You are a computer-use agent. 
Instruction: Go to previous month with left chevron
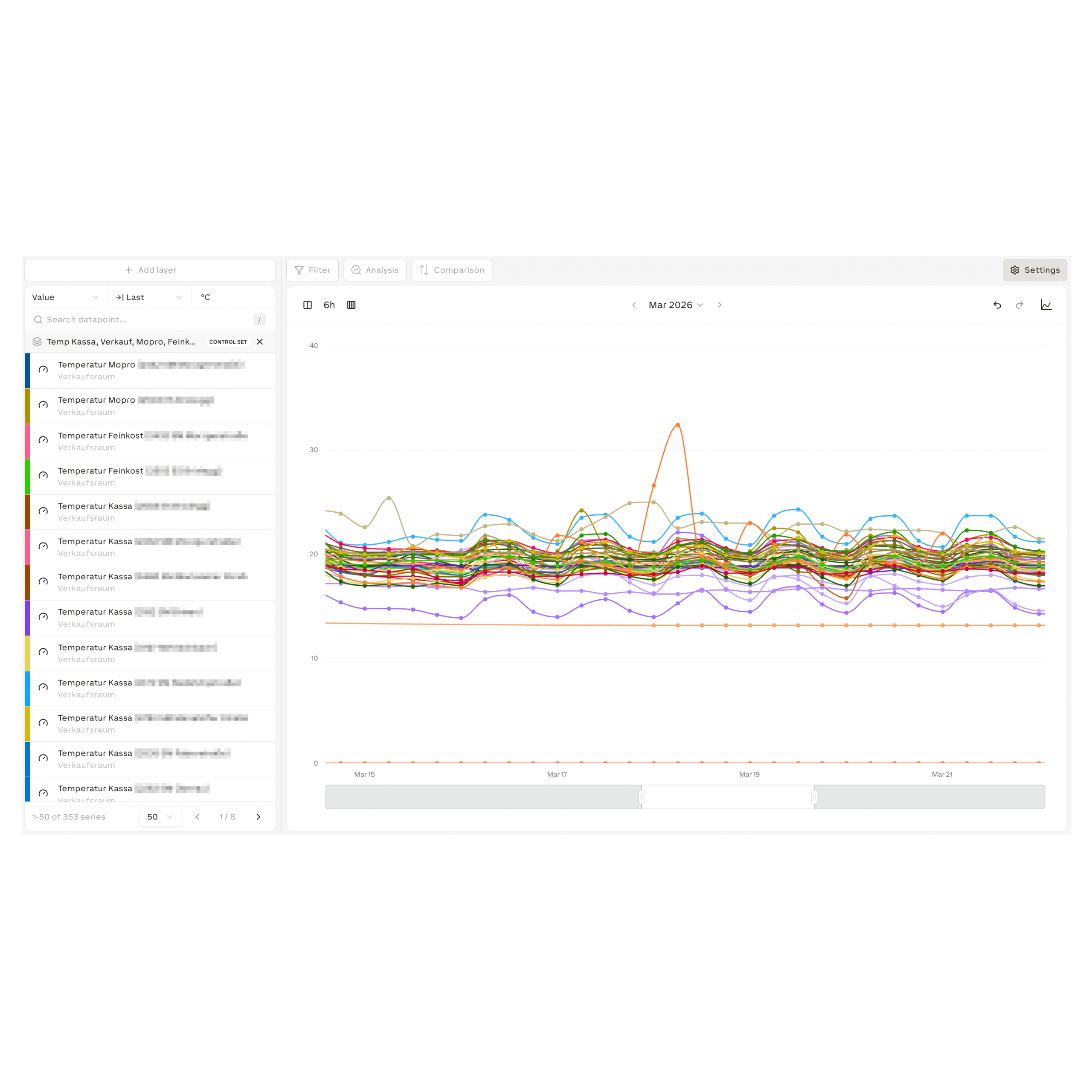click(634, 305)
